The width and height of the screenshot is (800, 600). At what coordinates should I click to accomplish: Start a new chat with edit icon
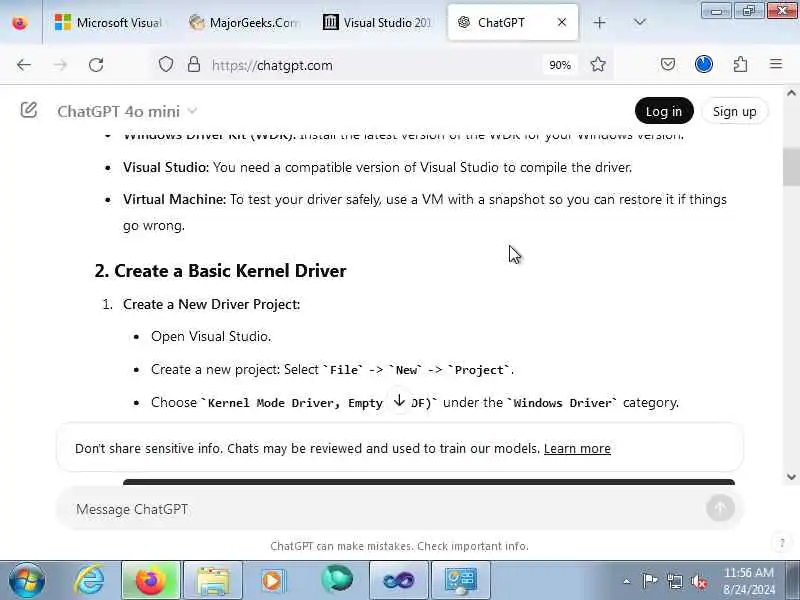pos(29,110)
